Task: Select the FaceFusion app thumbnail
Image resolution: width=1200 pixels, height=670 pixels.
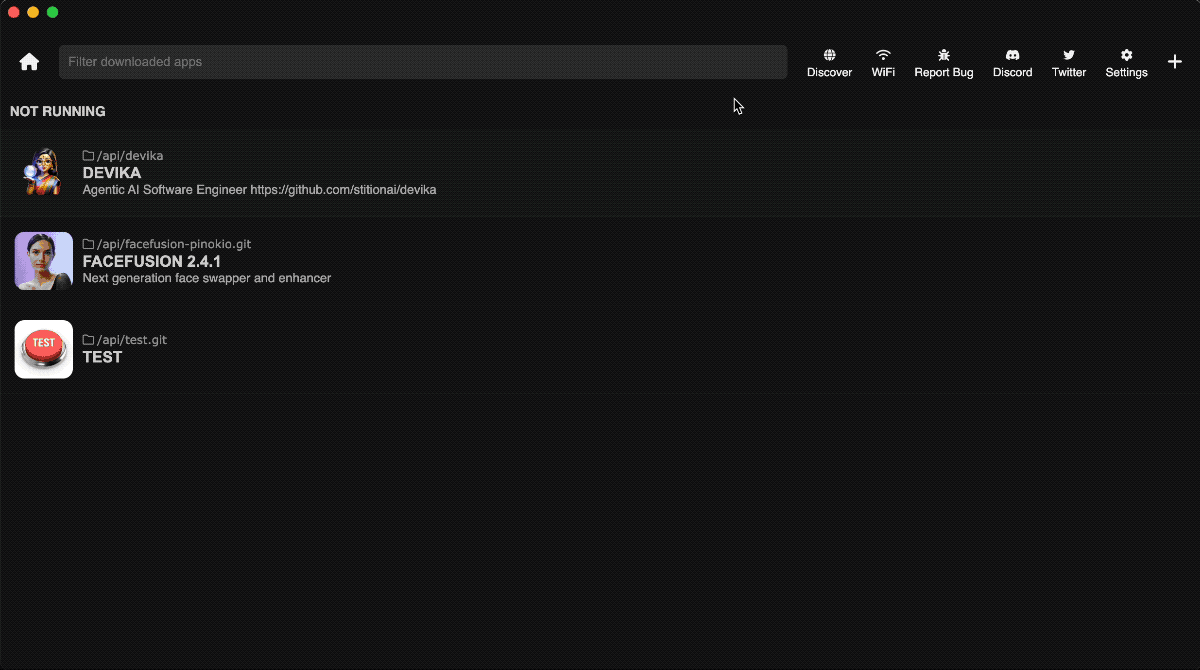Action: tap(43, 261)
